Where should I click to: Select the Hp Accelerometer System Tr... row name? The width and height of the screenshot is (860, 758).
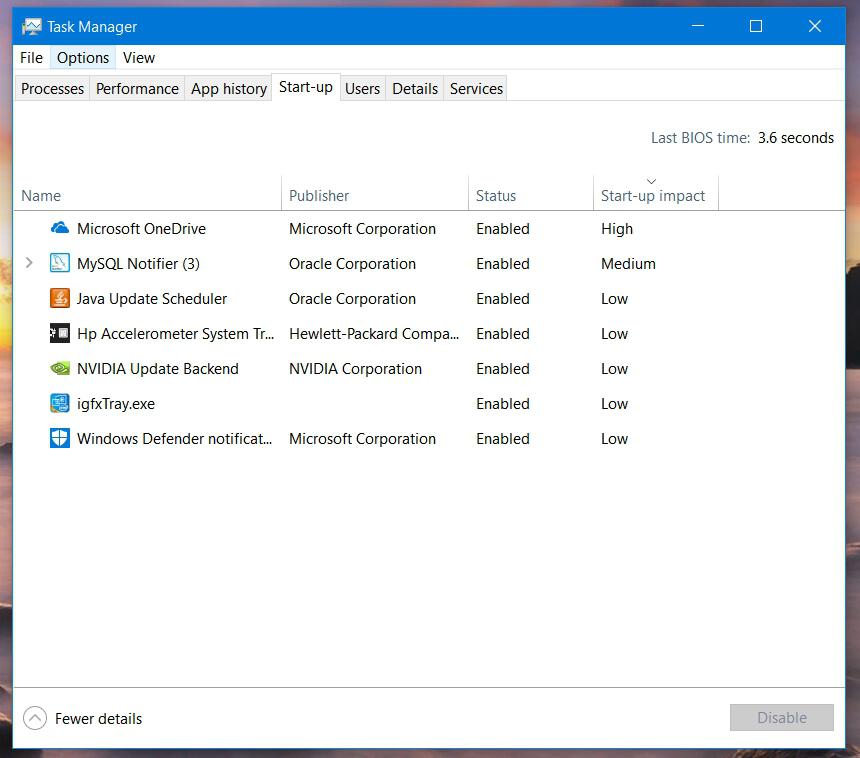(x=176, y=334)
